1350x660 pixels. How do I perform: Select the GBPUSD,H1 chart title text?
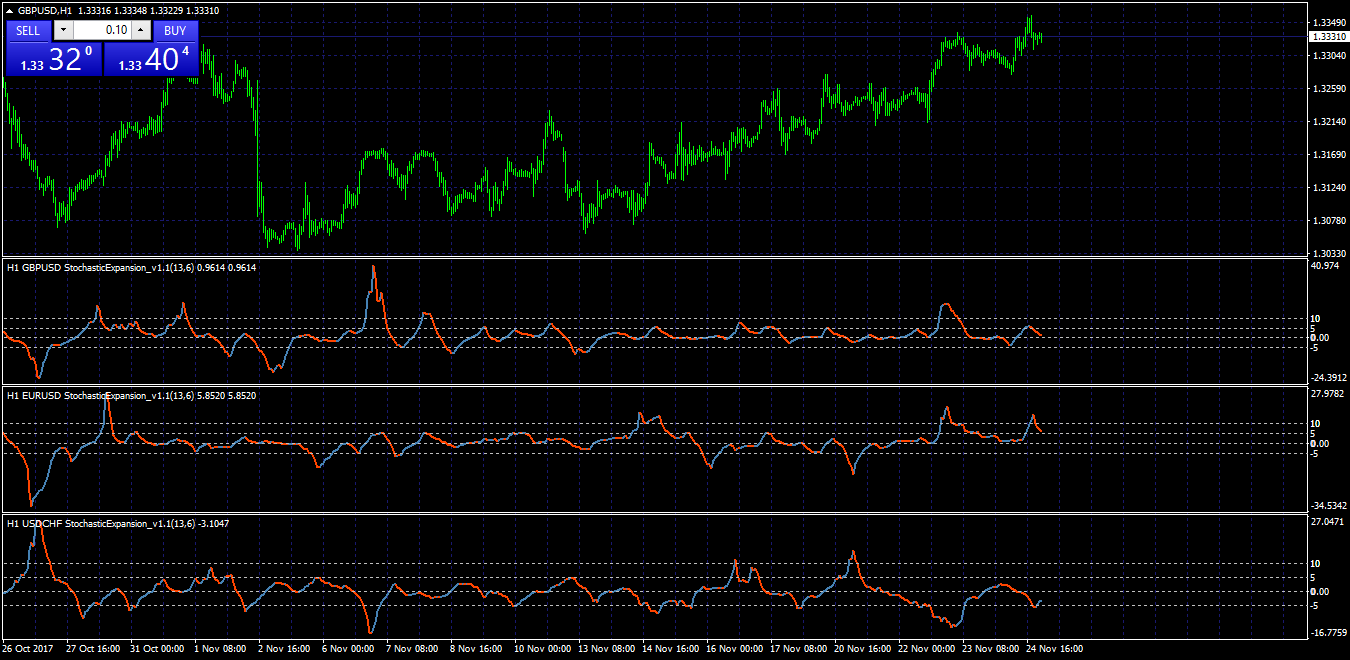click(43, 10)
